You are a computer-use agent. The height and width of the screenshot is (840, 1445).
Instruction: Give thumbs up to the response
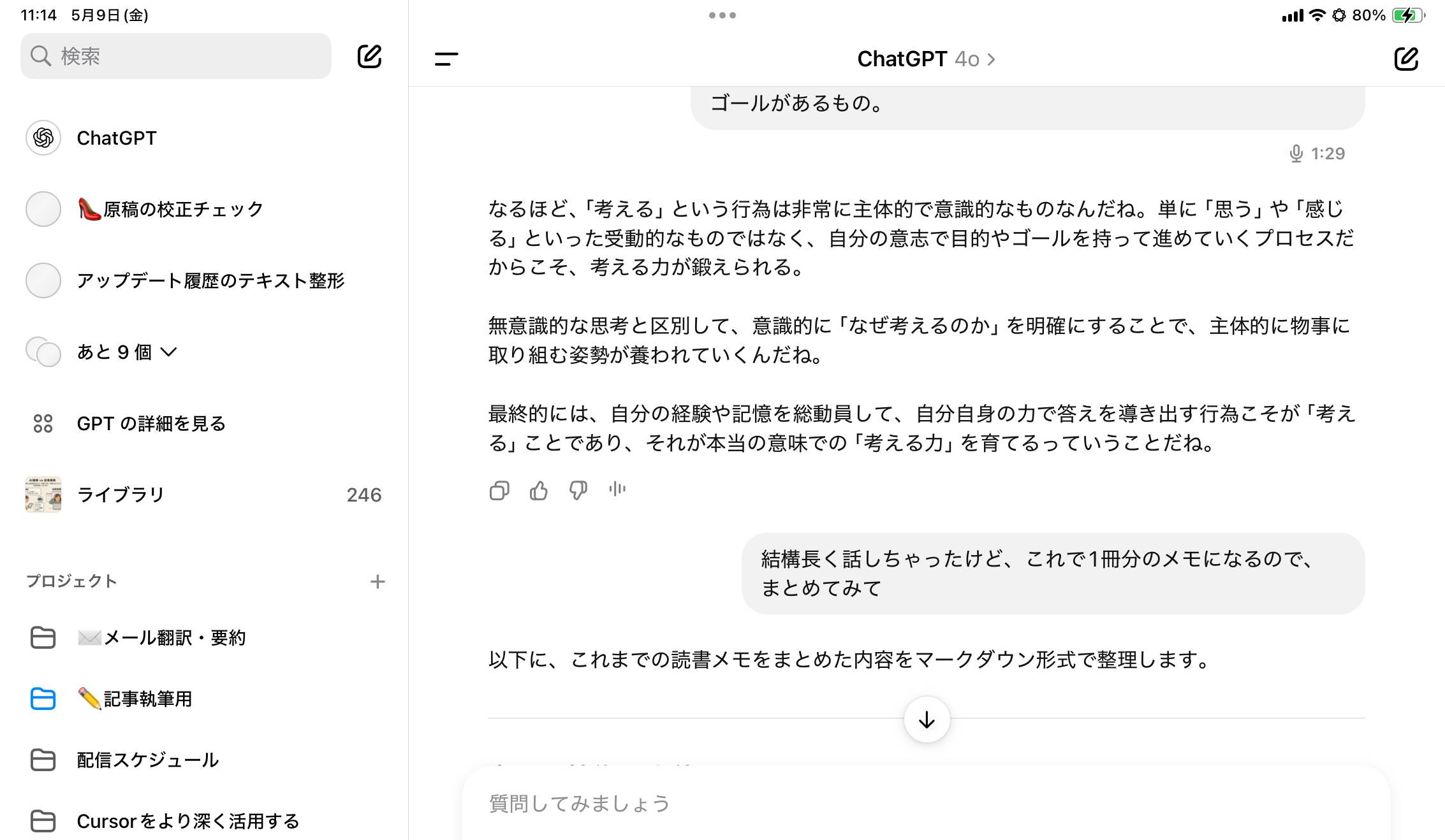tap(539, 489)
